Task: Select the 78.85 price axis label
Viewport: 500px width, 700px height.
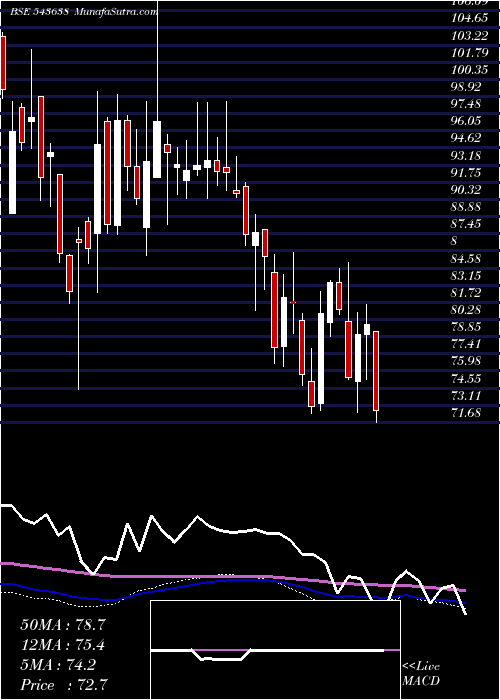Action: click(x=466, y=327)
